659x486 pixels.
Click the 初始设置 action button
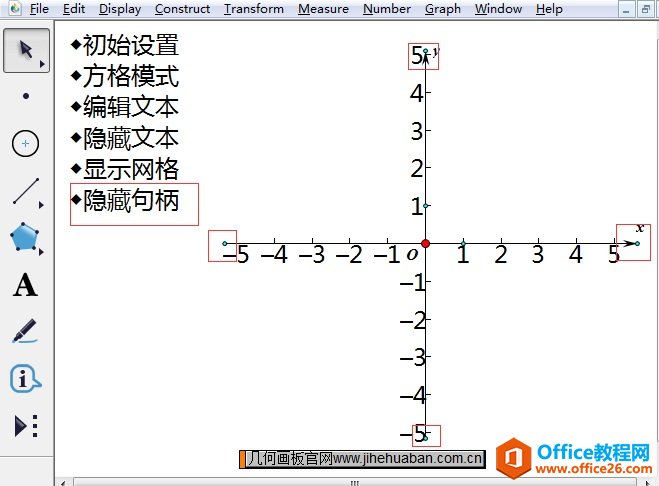(x=125, y=45)
